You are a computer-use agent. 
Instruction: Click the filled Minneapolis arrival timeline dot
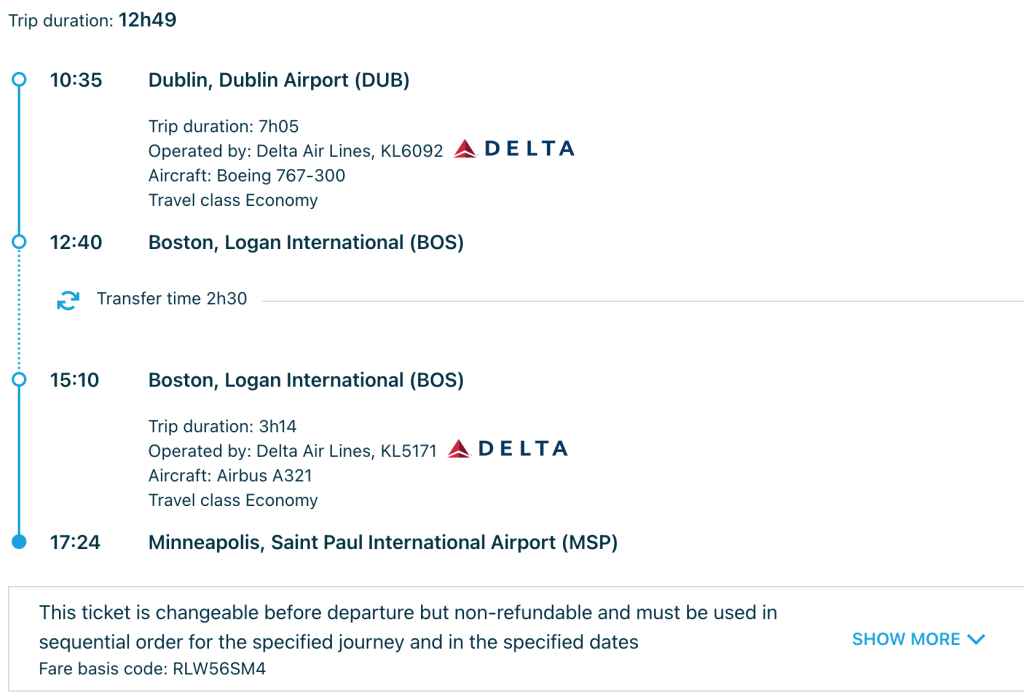(x=19, y=542)
